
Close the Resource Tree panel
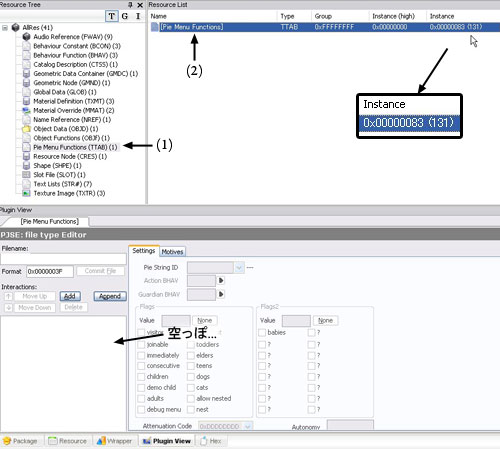140,5
